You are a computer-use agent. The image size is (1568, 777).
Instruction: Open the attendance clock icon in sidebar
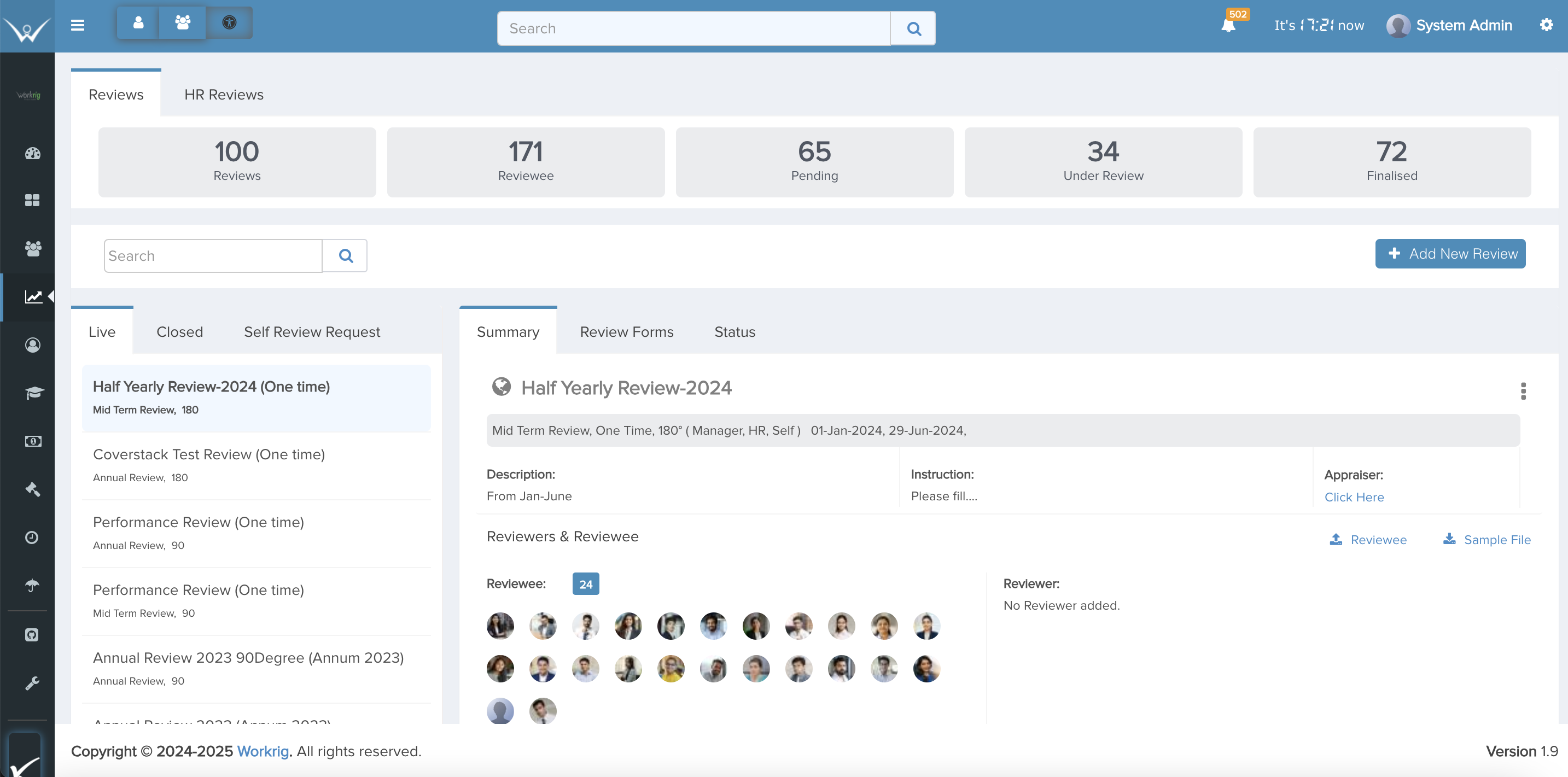pyautogui.click(x=32, y=538)
